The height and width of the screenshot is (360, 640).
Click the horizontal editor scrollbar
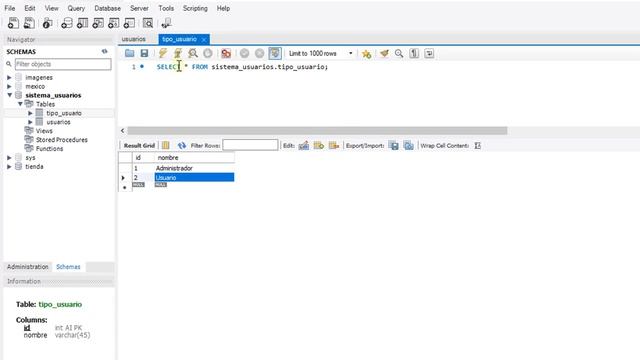pos(317,131)
